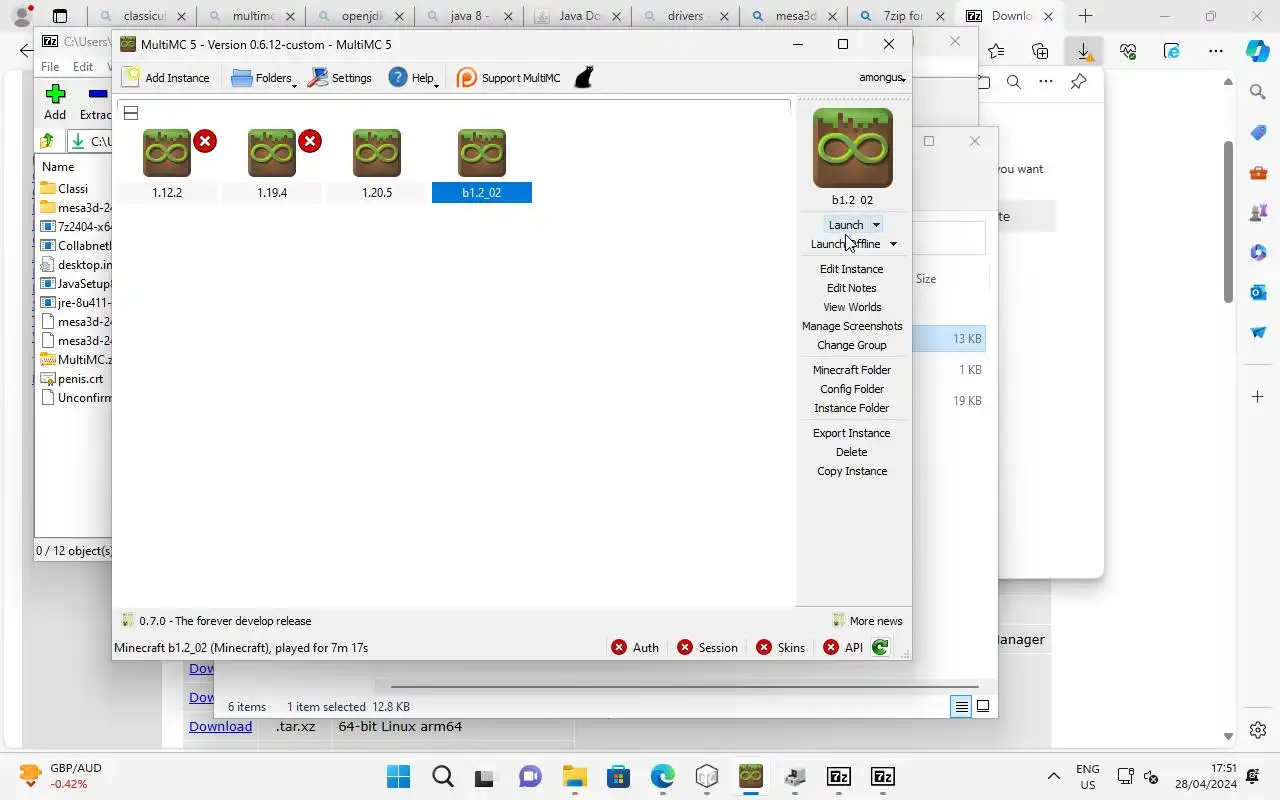The width and height of the screenshot is (1280, 800).
Task: Click the Edge downloads icon
Action: pos(1084,51)
